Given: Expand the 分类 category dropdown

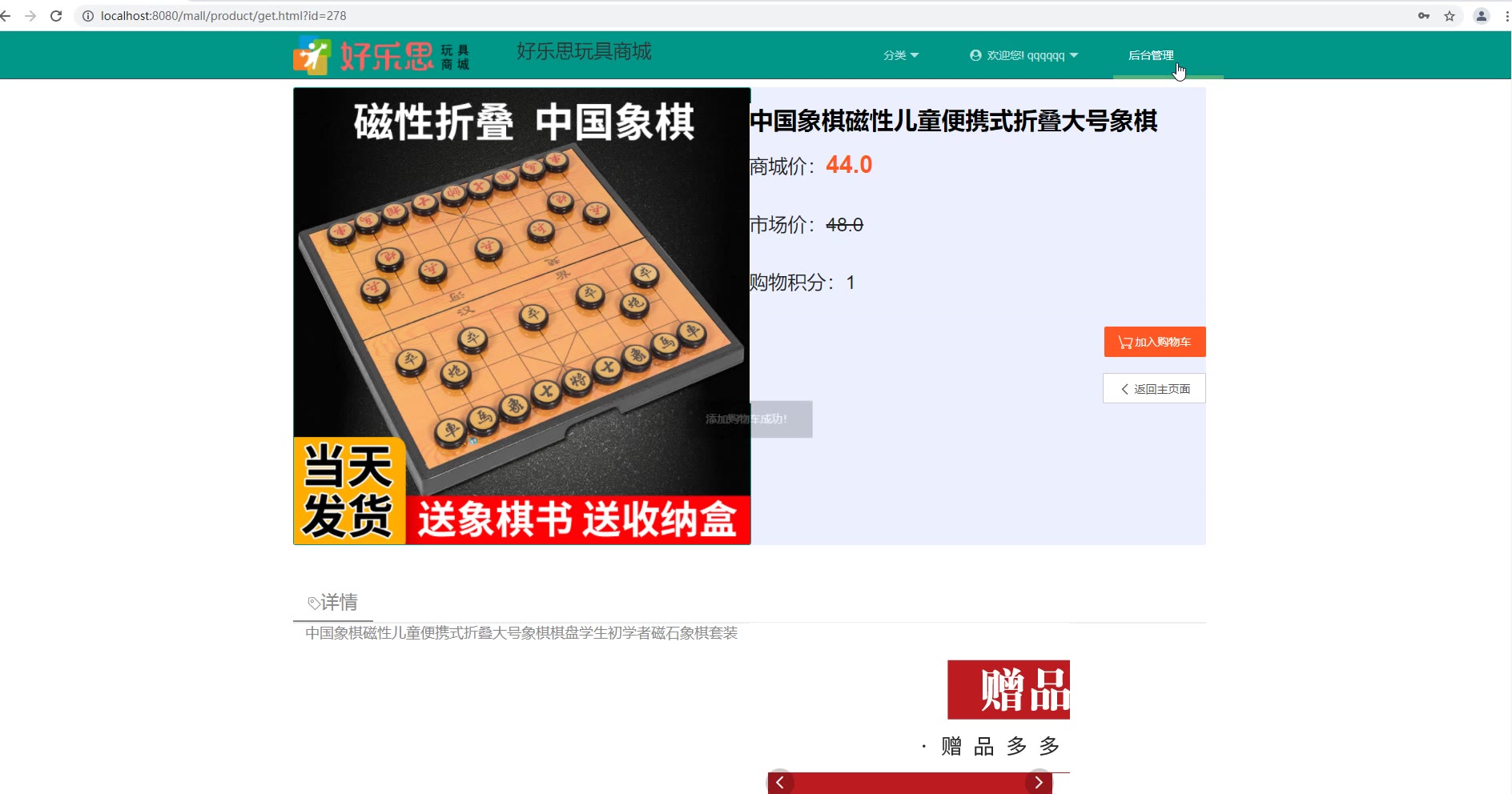Looking at the screenshot, I should tap(901, 55).
